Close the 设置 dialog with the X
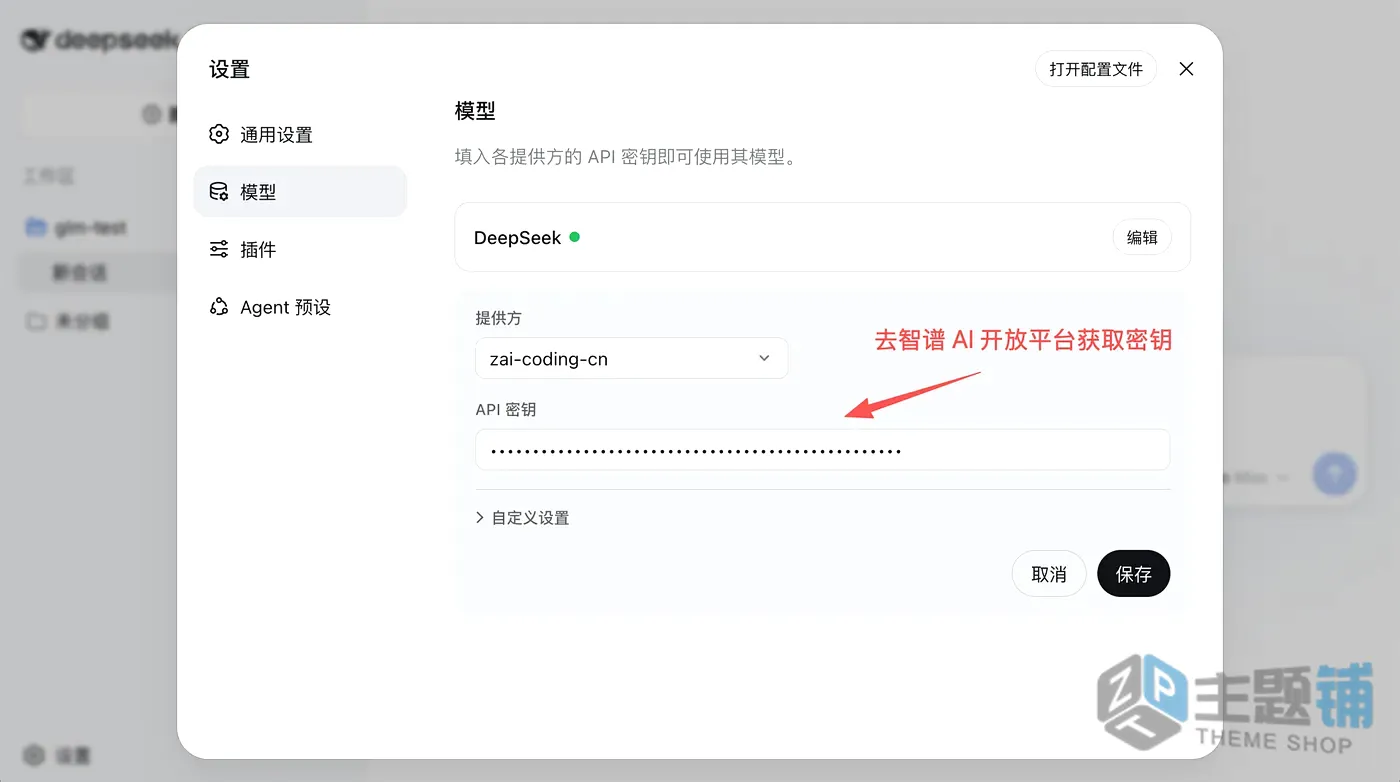The image size is (1400, 782). pos(1186,69)
